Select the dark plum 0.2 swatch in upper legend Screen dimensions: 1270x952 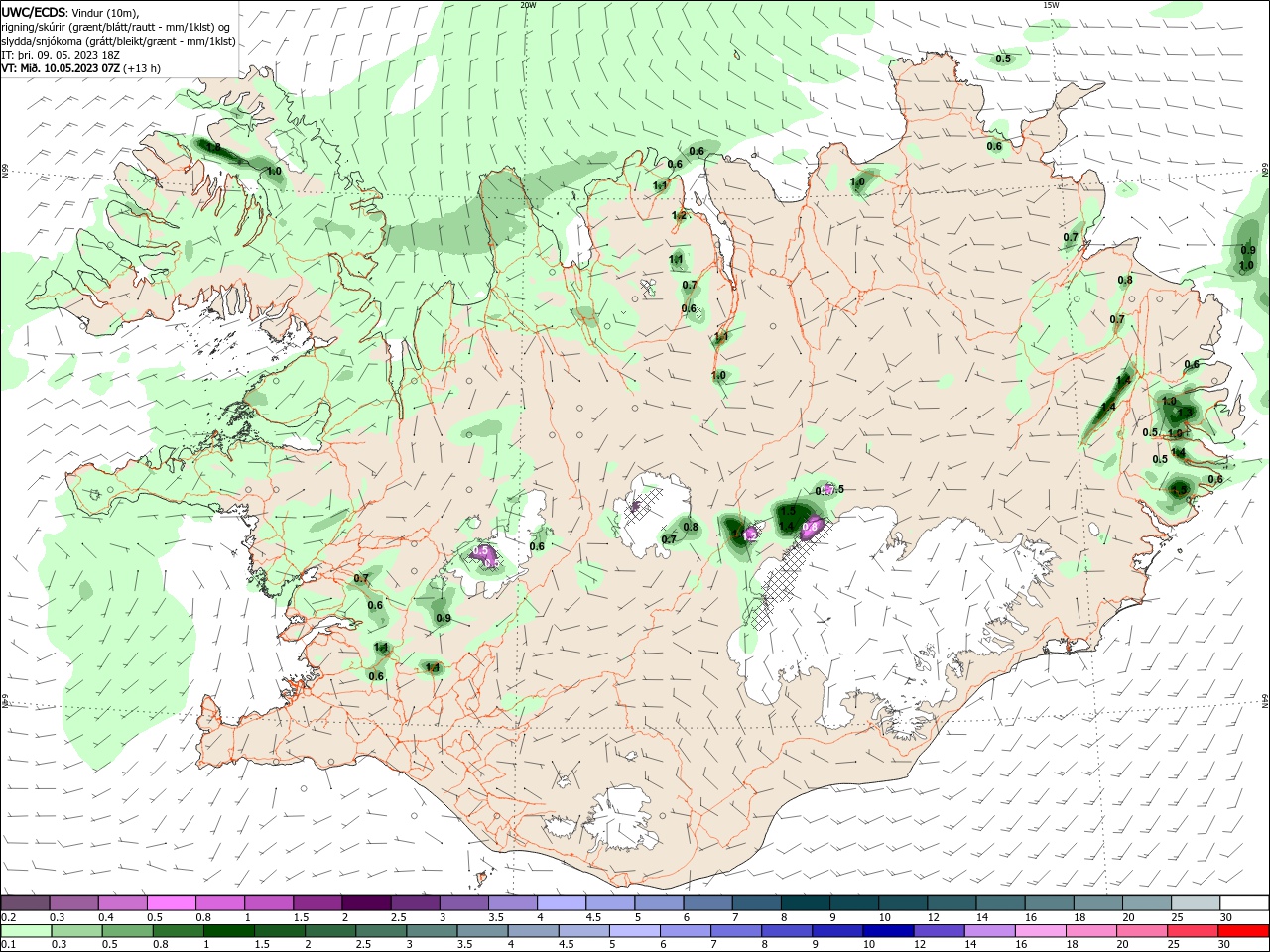25,903
